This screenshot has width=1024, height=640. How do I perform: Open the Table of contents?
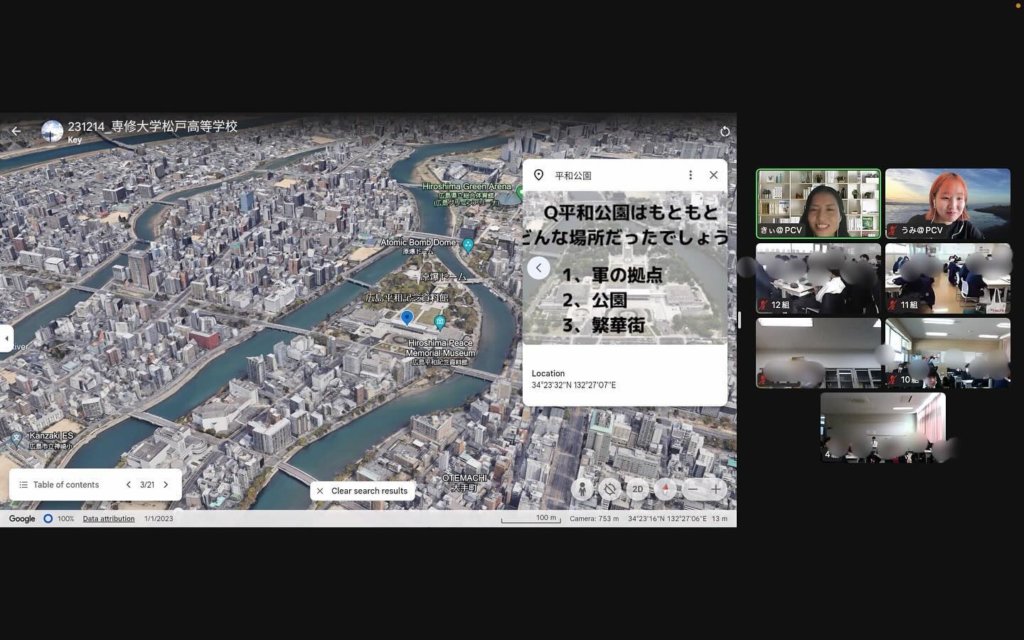pos(60,485)
